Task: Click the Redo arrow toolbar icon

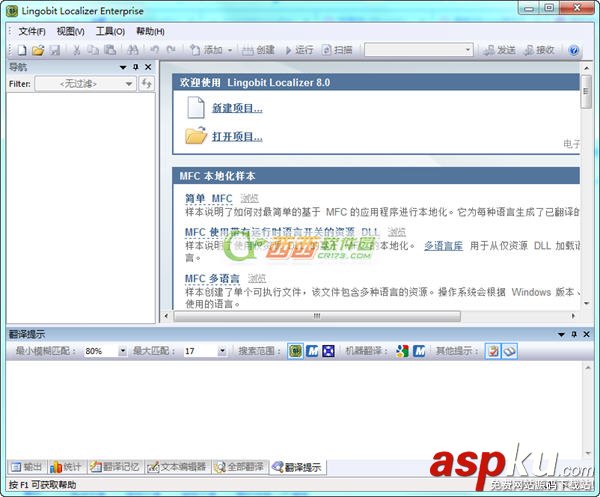Action: pos(171,50)
